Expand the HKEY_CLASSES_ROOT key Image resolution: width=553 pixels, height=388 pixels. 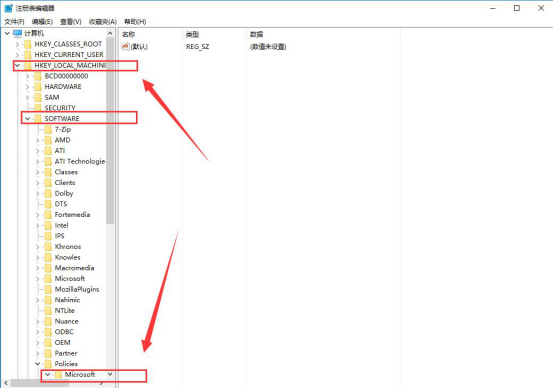[17, 44]
